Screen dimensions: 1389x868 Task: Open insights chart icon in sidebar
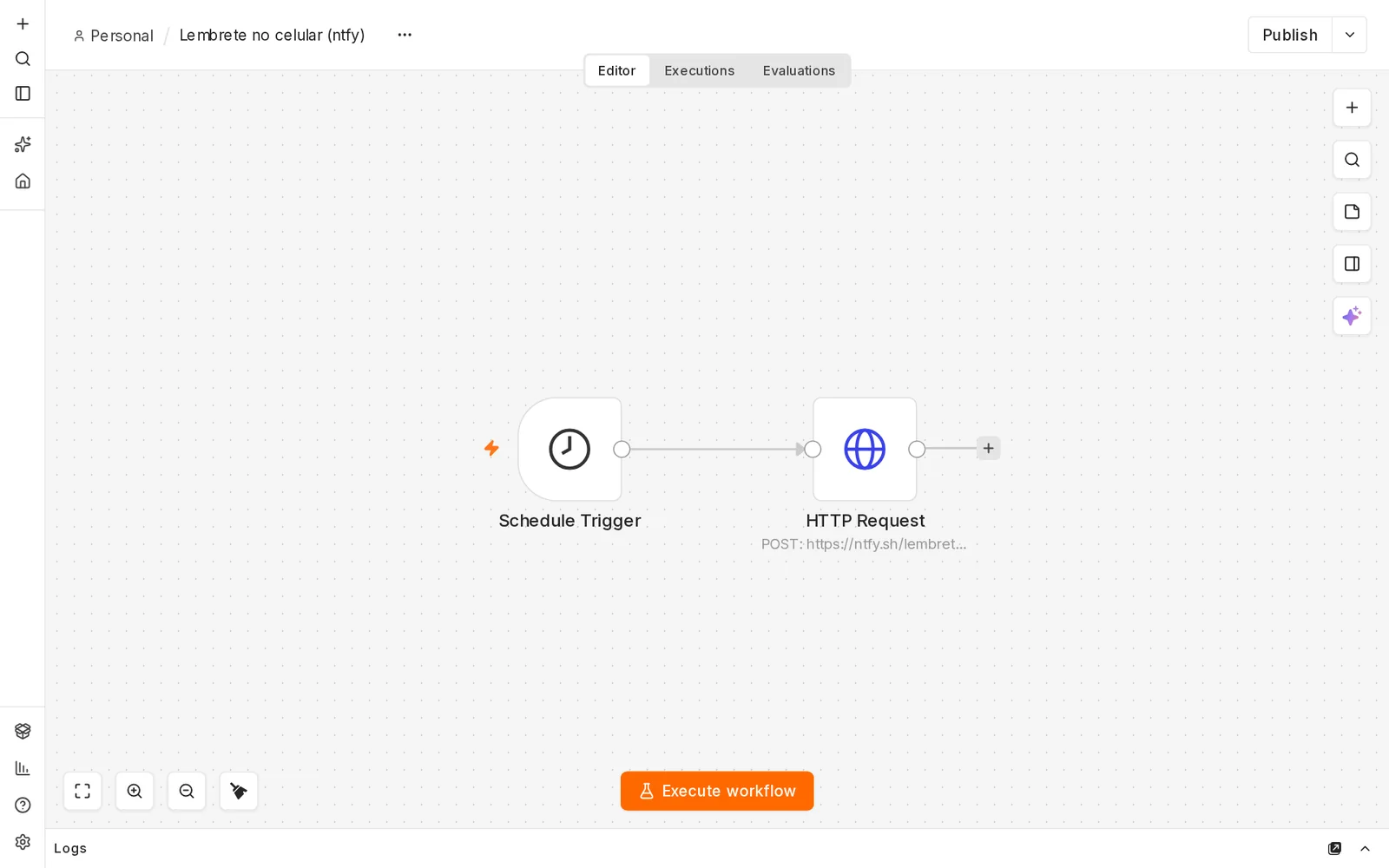(x=23, y=768)
